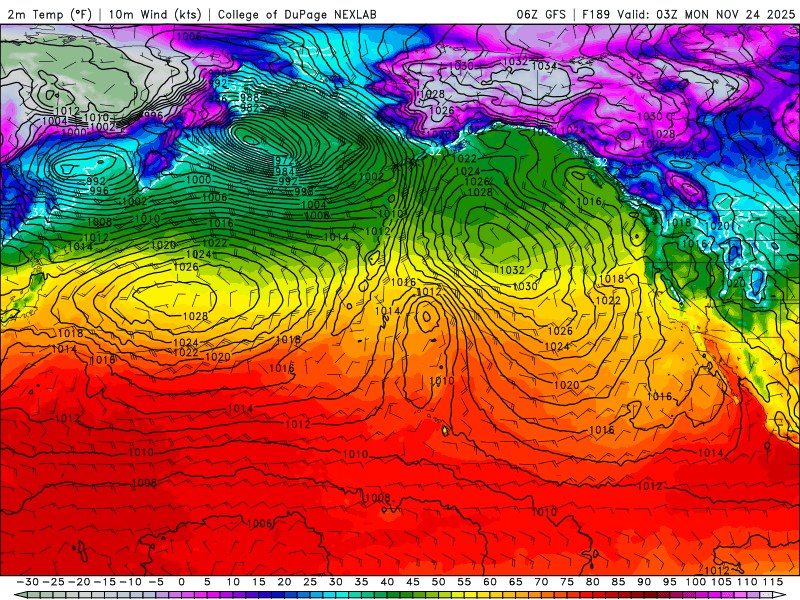Viewport: 800px width, 600px height.
Task: Click the 35 value on the temperature scale
Action: 361,582
